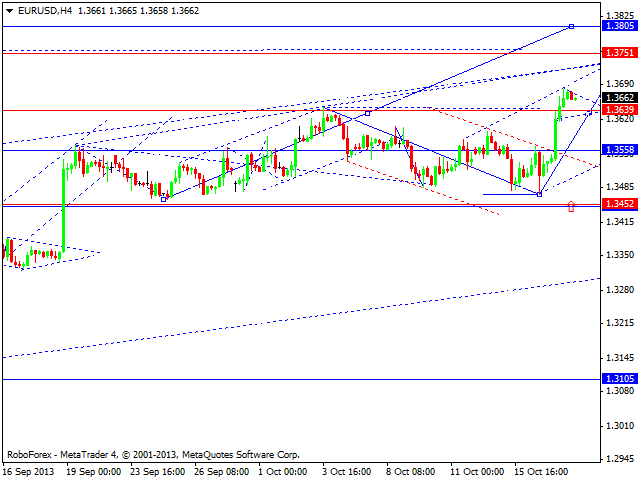
Task: Click the red up-arrow marker near 1.3452
Action: pos(571,206)
